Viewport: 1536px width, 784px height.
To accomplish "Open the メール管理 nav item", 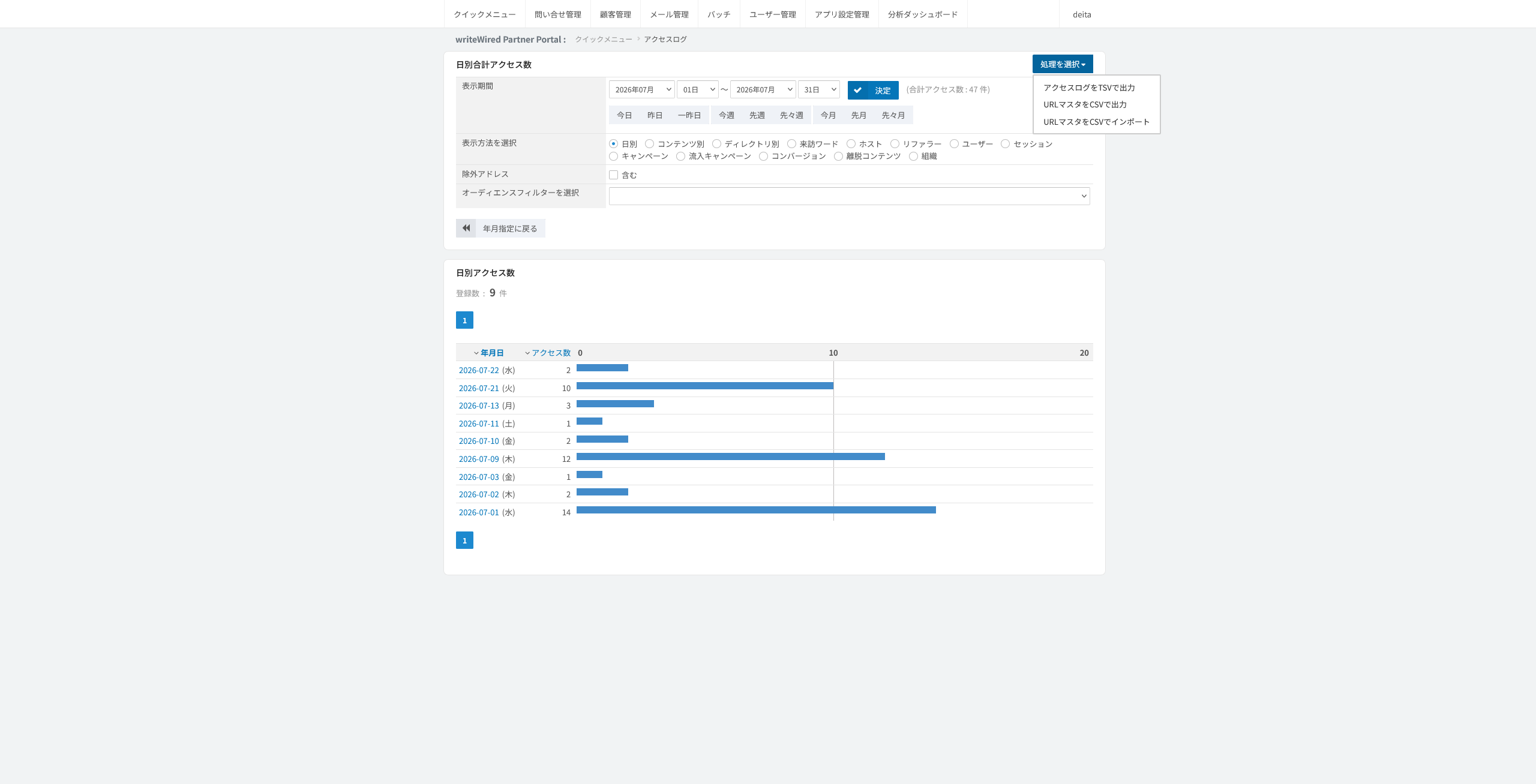I will (670, 14).
